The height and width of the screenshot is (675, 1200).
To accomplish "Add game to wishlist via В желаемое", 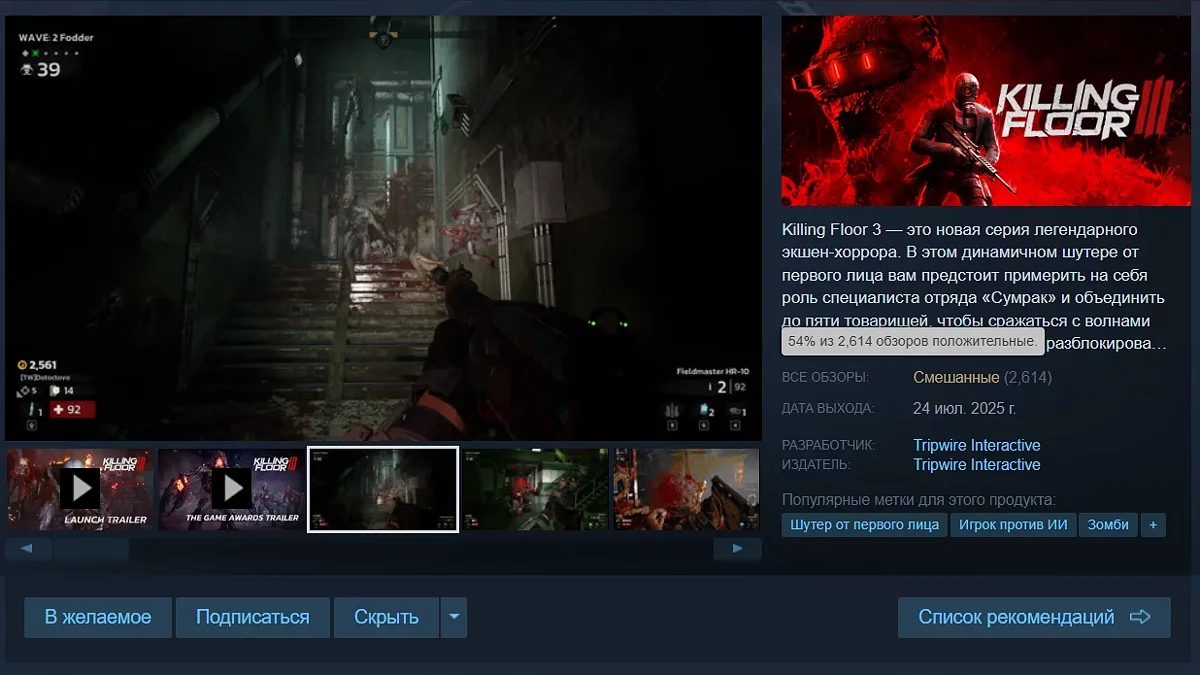I will pyautogui.click(x=98, y=617).
